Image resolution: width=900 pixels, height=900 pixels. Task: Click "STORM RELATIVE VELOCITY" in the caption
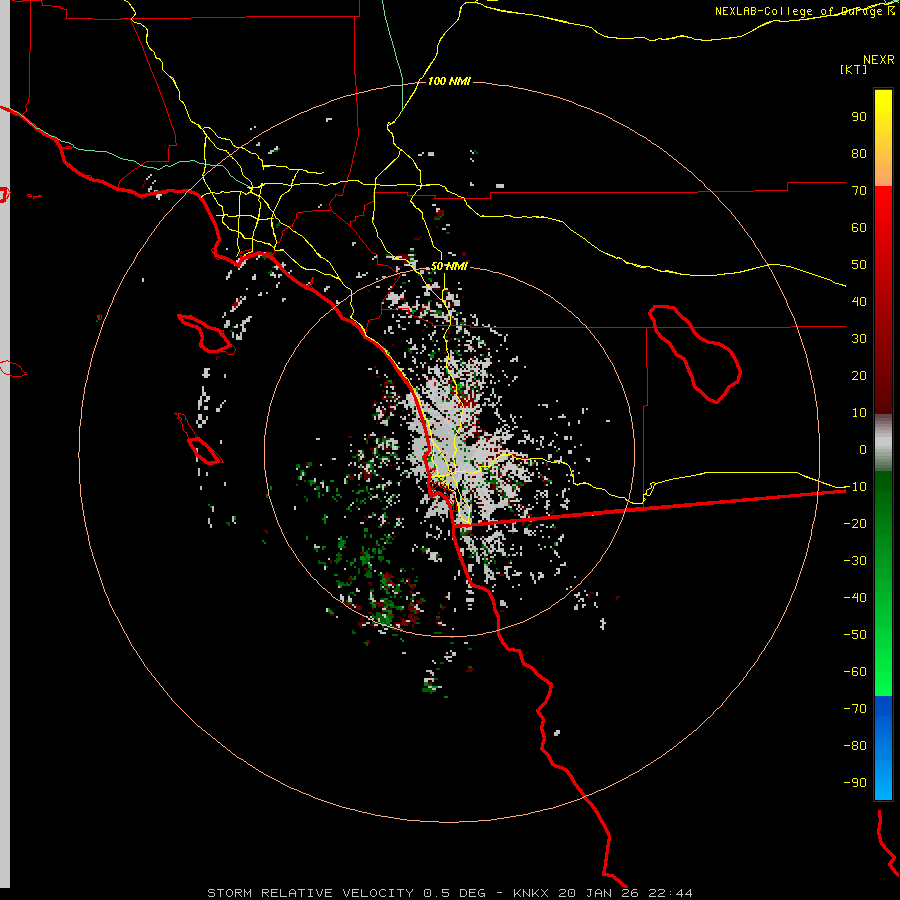click(x=310, y=893)
